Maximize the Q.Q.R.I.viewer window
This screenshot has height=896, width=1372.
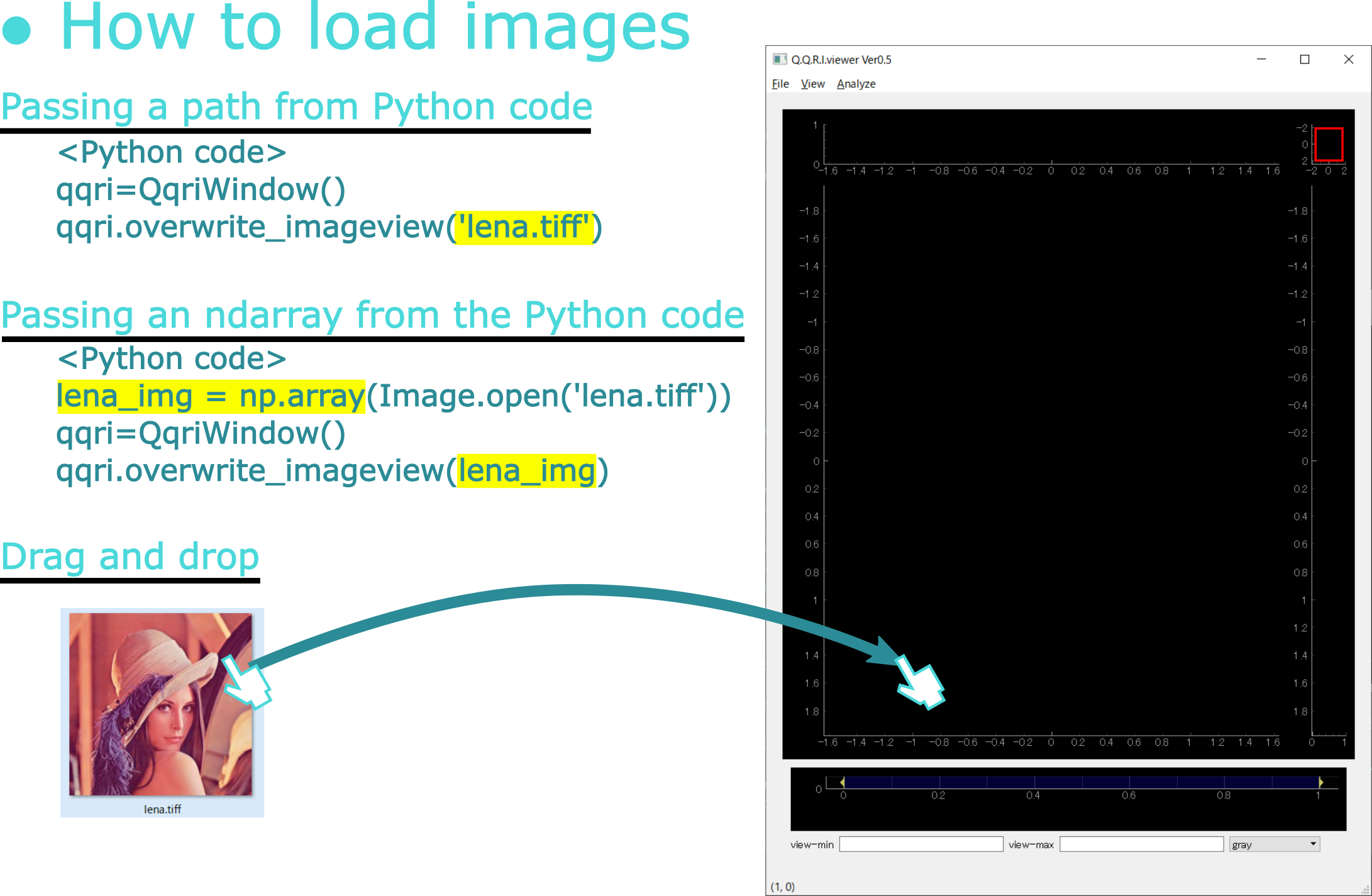[1305, 59]
